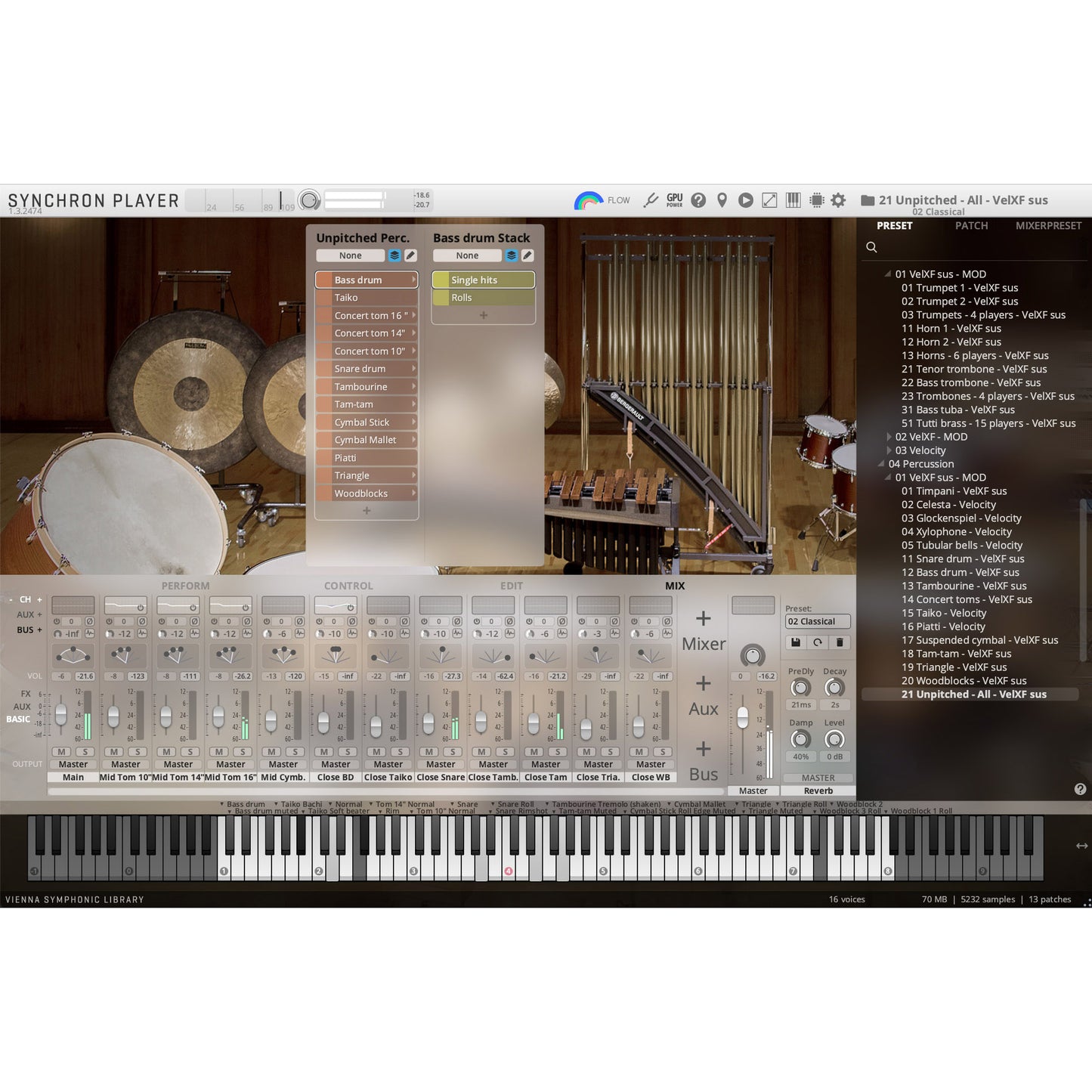Image resolution: width=1092 pixels, height=1092 pixels.
Task: Click the layers icon under Bass drum Stack
Action: tap(512, 255)
